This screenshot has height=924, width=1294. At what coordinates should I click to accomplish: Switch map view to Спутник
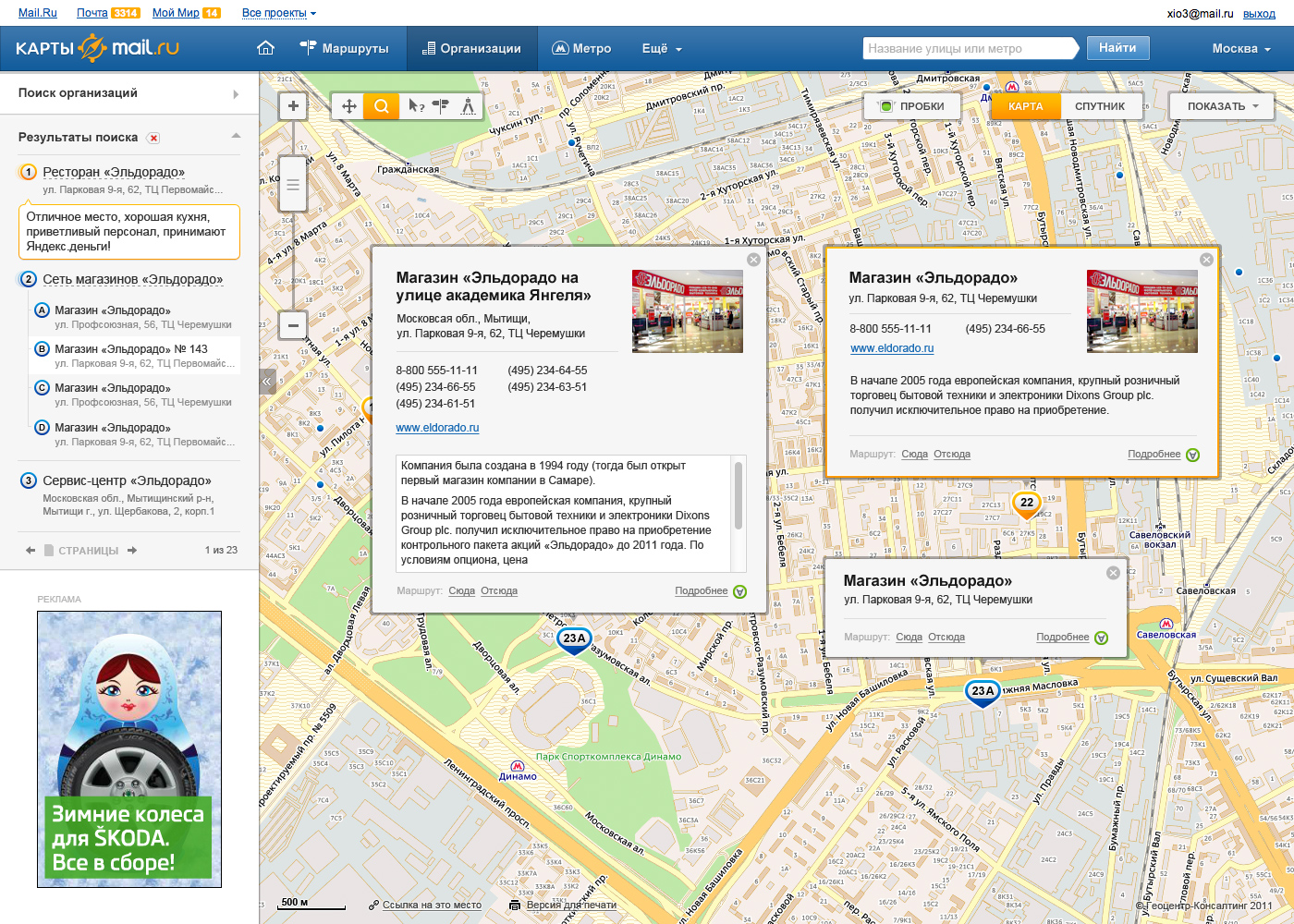point(1099,106)
